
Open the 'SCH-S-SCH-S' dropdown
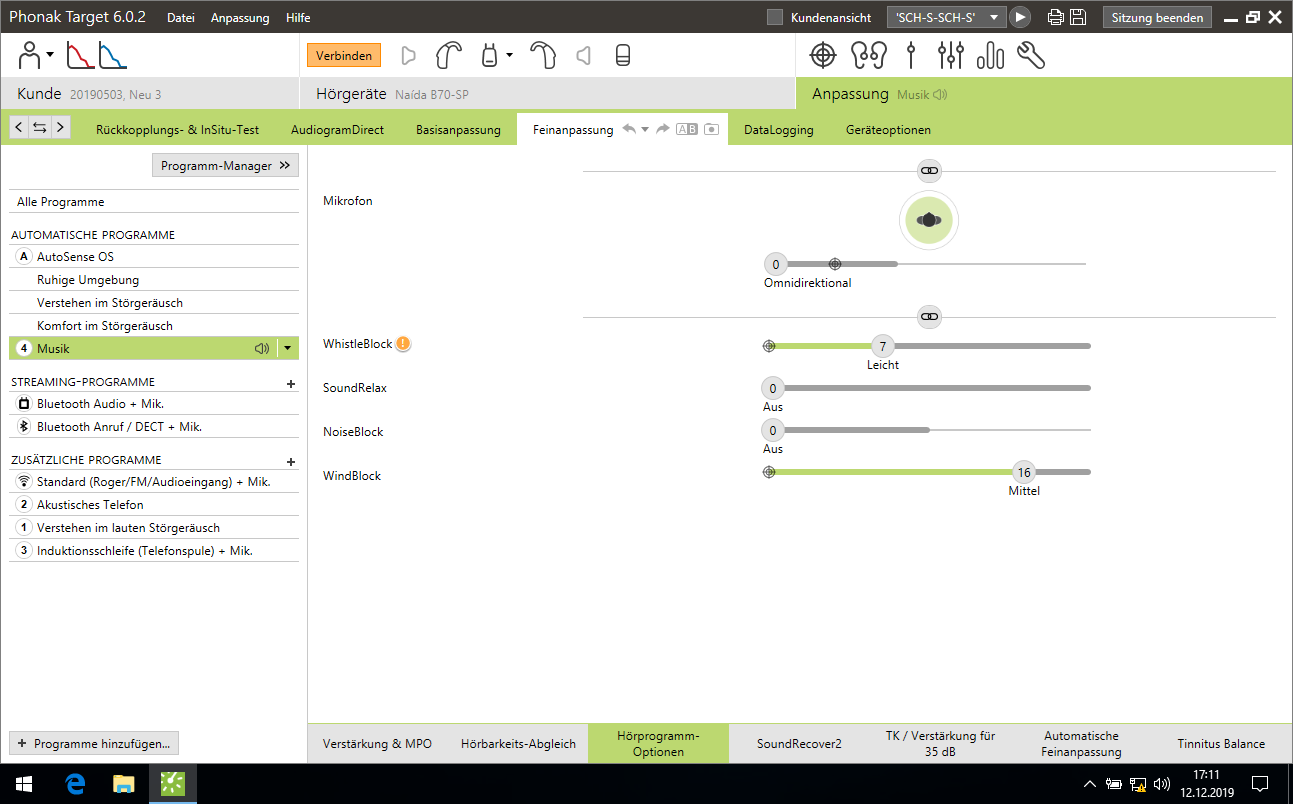tap(945, 18)
